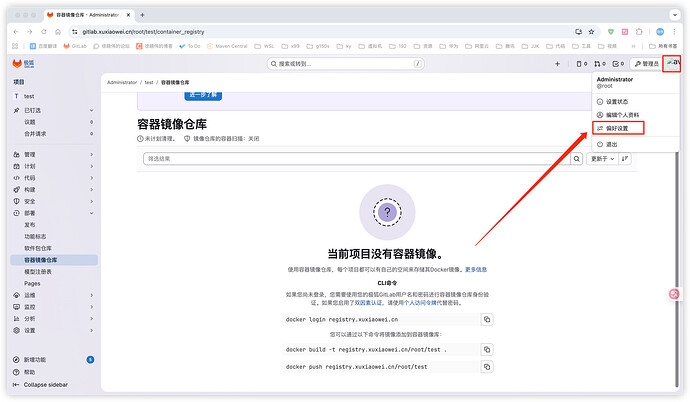Select 偏好设置 in the user menu
Viewport: 690px width, 402px height.
(617, 128)
